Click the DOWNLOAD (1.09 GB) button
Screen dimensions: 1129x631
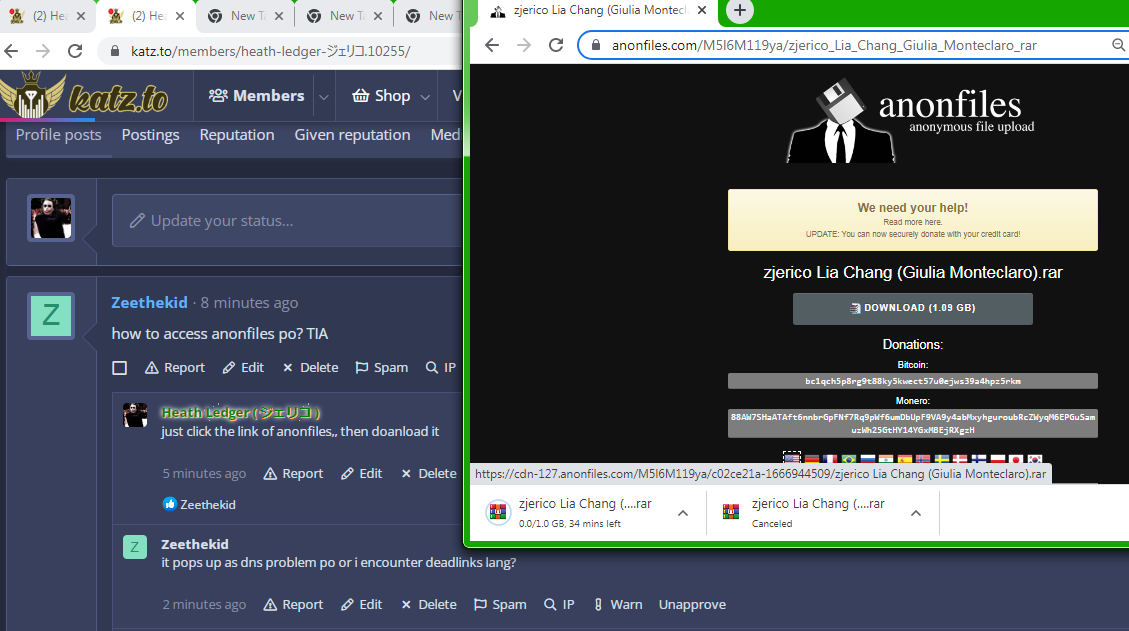tap(912, 308)
